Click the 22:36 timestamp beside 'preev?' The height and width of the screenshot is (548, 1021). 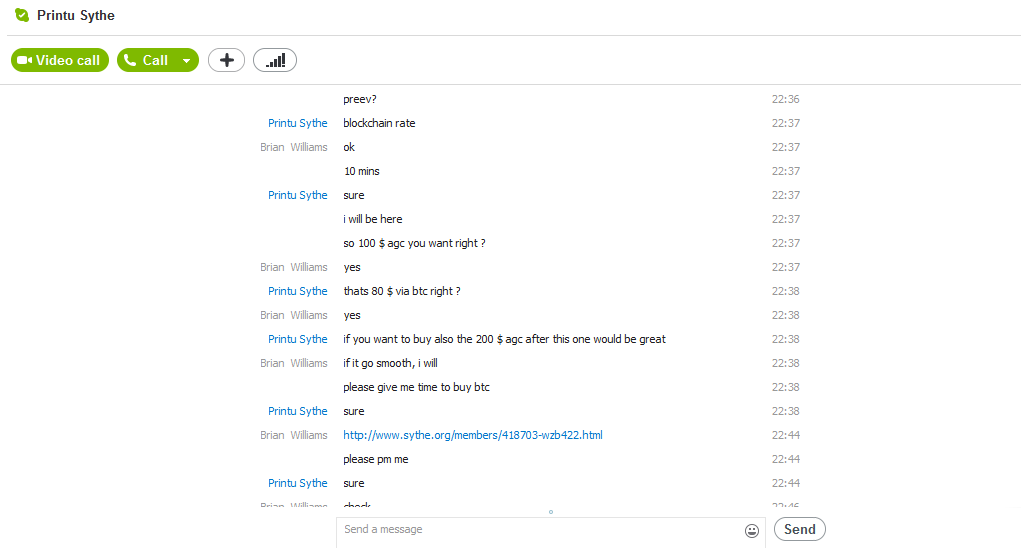tap(785, 99)
